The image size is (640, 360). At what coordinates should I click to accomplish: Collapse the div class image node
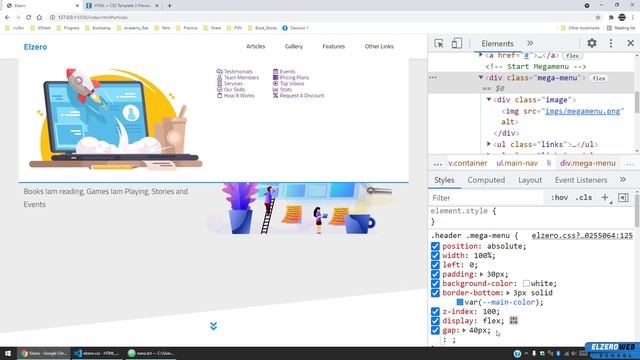(x=489, y=100)
